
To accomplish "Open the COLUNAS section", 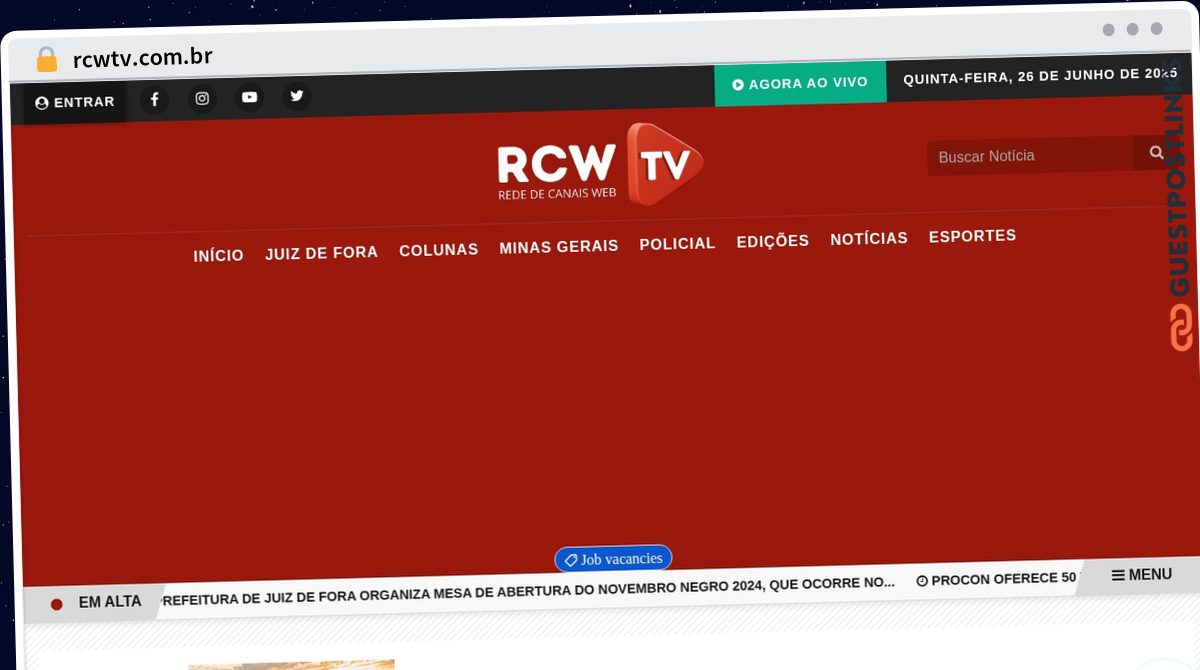I will point(438,250).
